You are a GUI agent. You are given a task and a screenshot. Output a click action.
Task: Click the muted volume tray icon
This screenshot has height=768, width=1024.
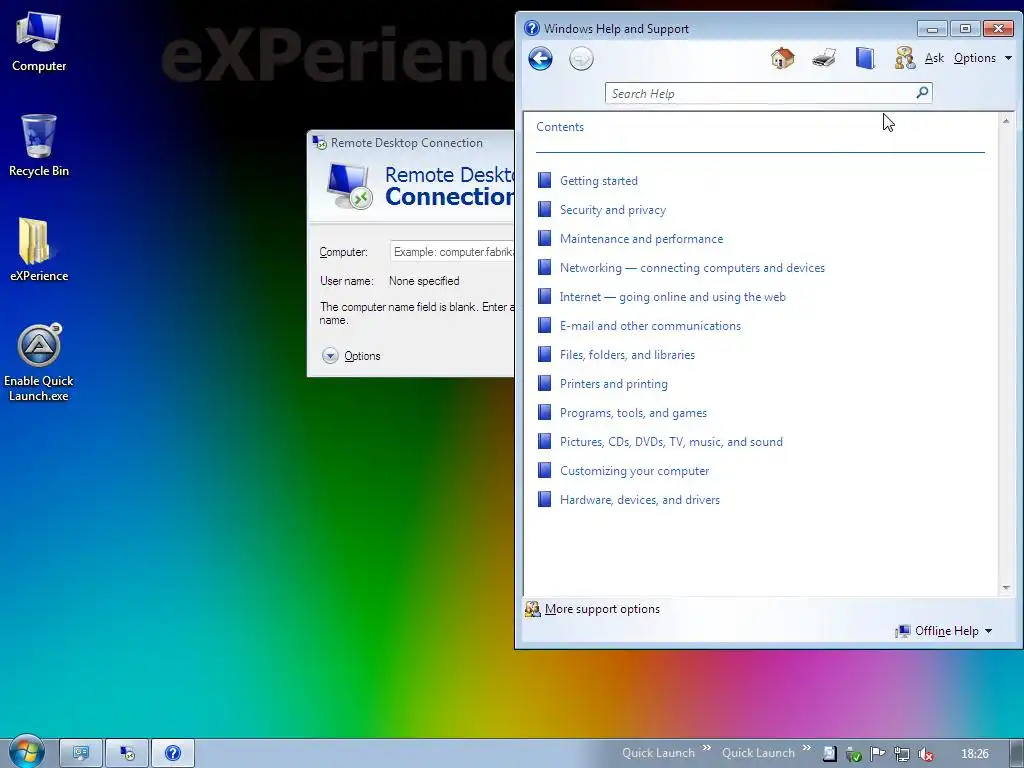925,754
